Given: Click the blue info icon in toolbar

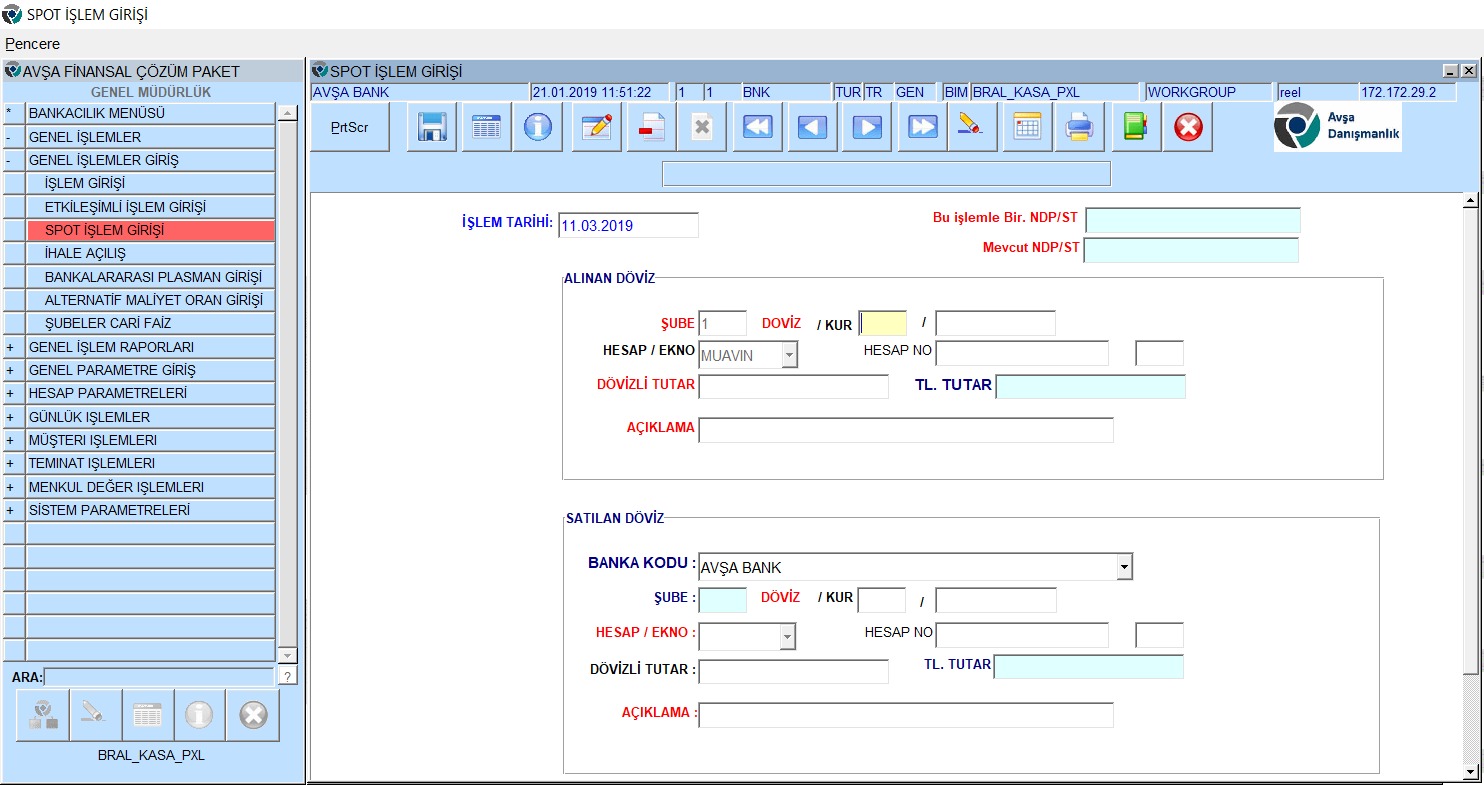Looking at the screenshot, I should tap(538, 127).
